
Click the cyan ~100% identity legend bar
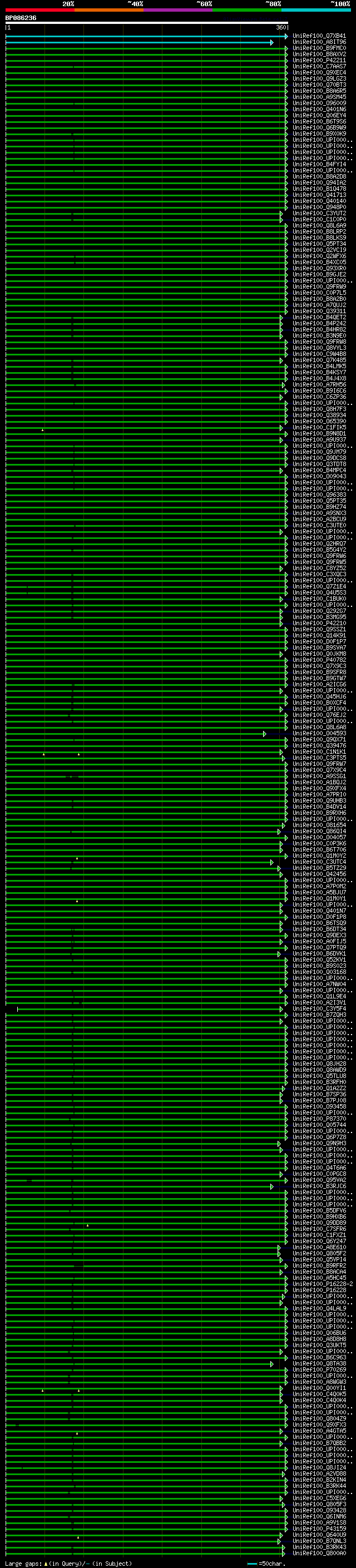(315, 11)
